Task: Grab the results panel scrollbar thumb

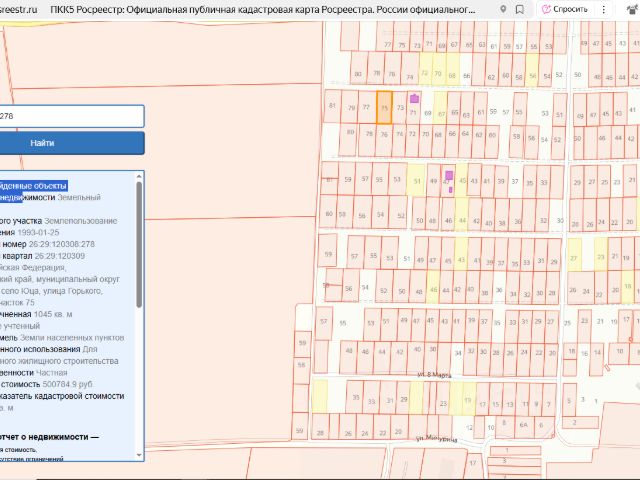Action: click(139, 244)
